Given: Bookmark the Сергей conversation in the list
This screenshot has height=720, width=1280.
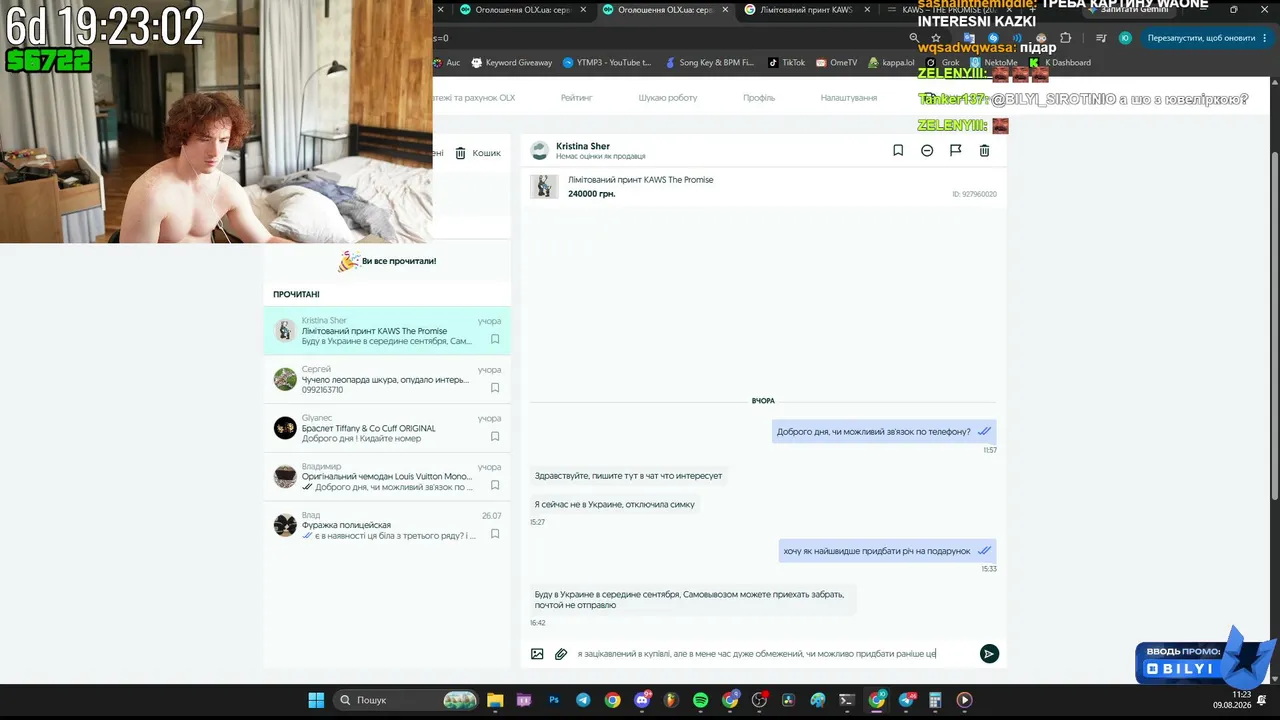Looking at the screenshot, I should (495, 388).
